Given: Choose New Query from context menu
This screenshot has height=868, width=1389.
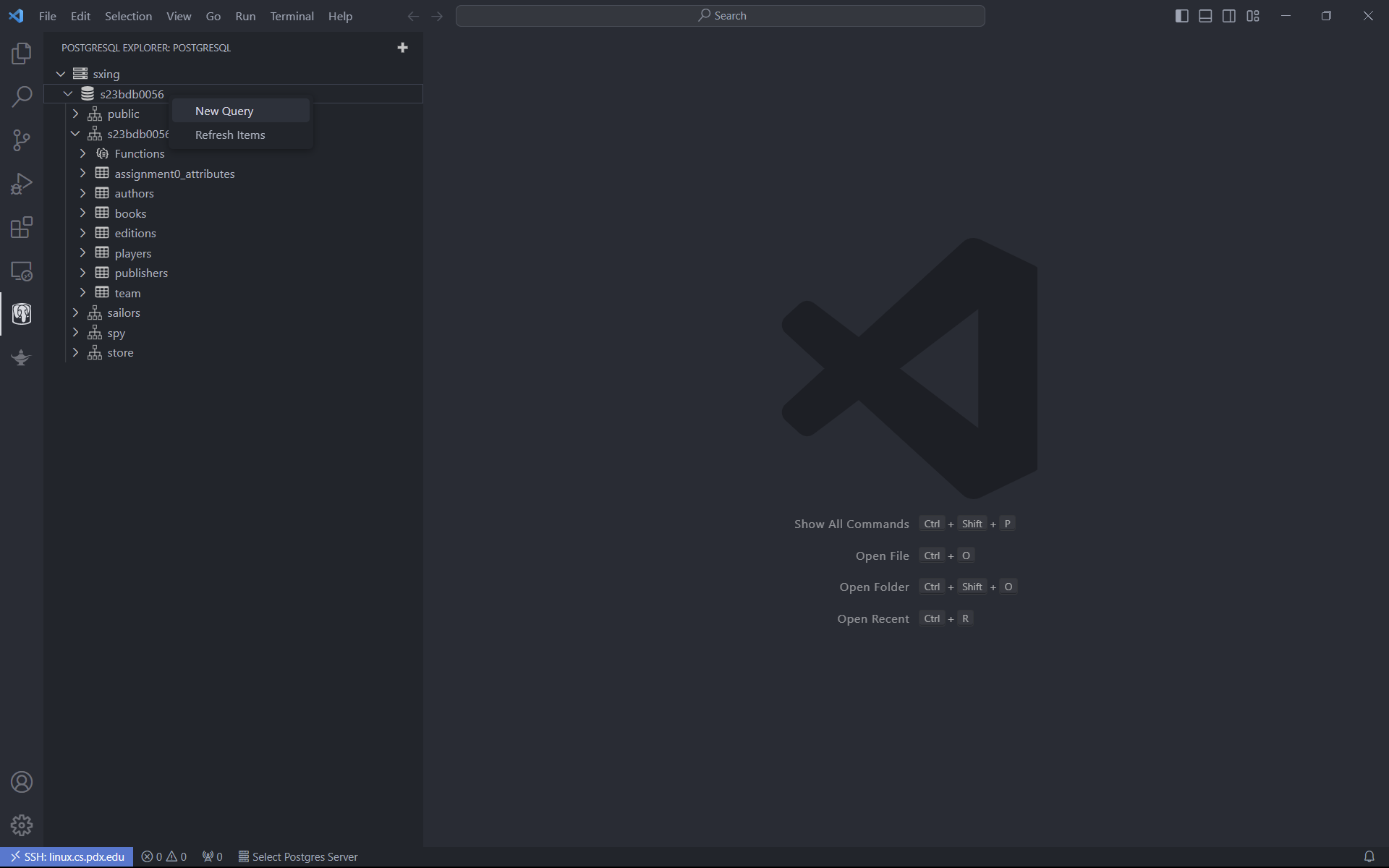Looking at the screenshot, I should (224, 111).
